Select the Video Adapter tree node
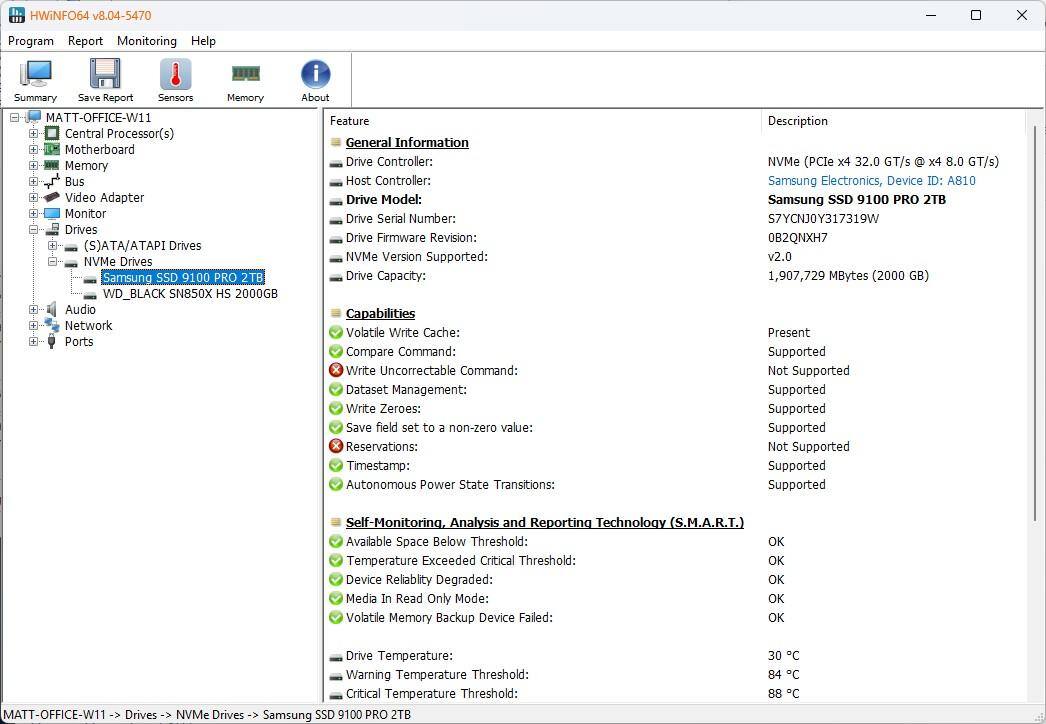This screenshot has height=724, width=1046. 104,198
